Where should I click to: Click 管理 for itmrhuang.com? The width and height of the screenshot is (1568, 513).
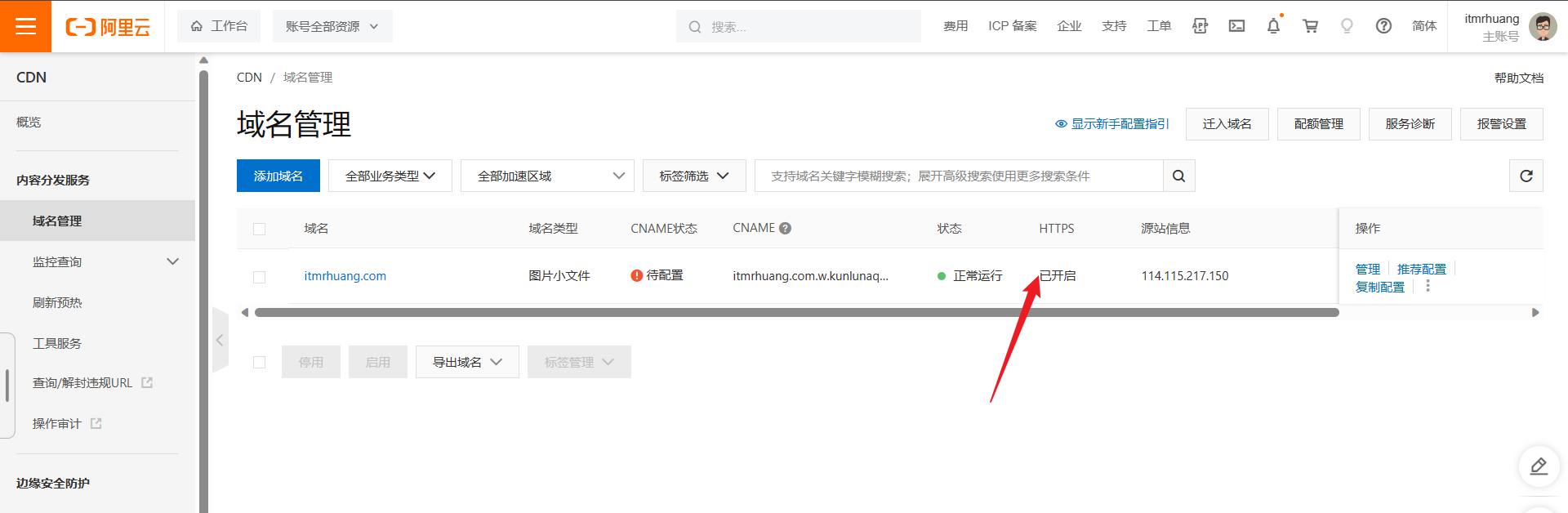1368,269
